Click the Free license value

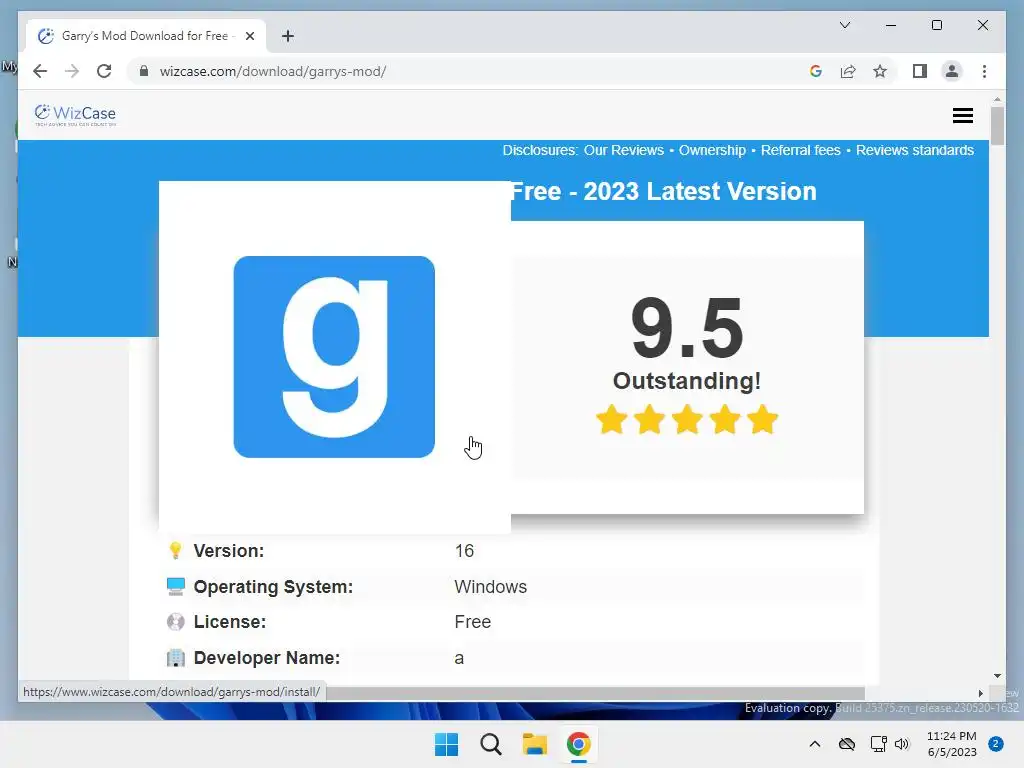point(472,622)
